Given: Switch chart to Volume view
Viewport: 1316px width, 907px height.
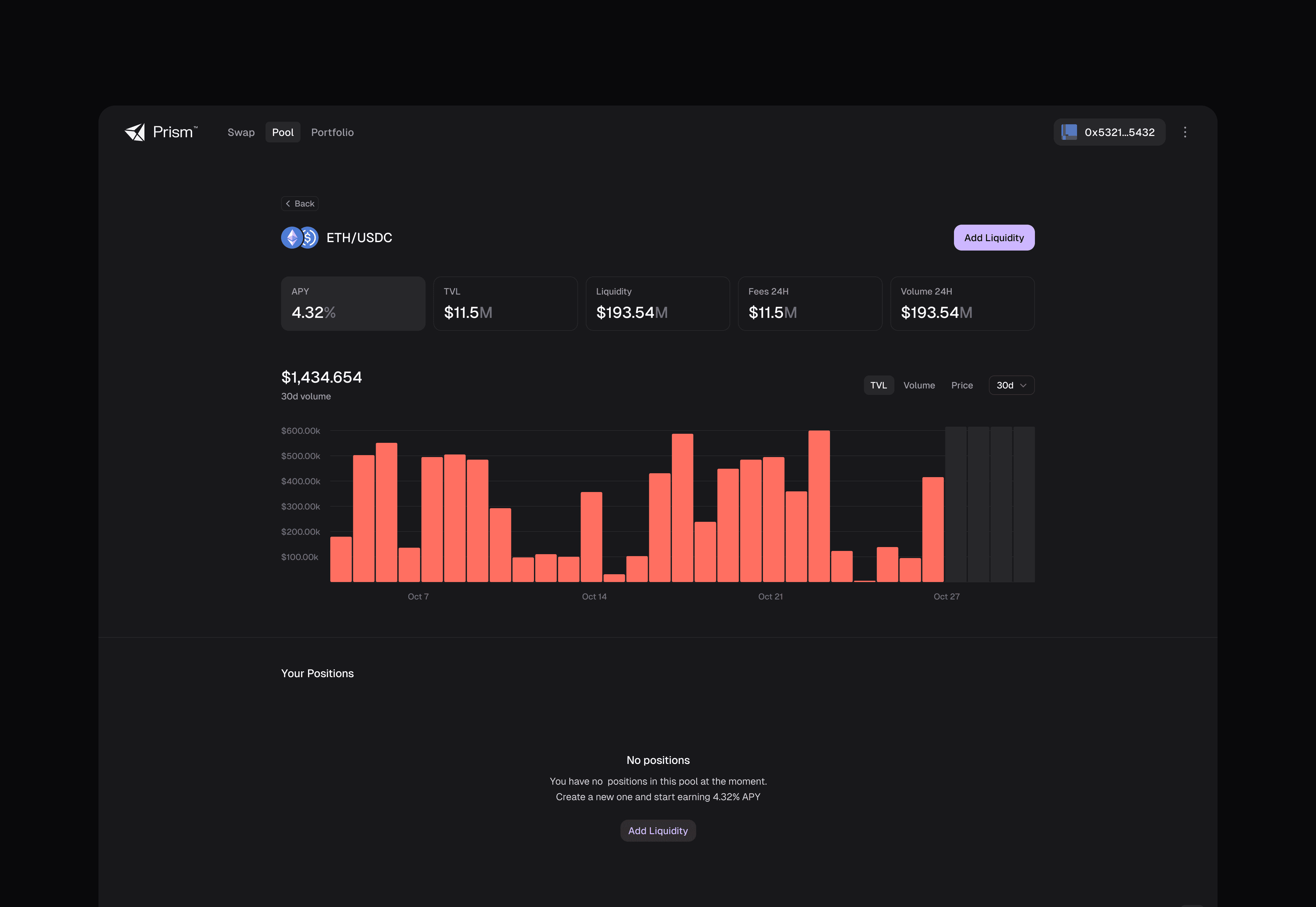Looking at the screenshot, I should point(919,385).
